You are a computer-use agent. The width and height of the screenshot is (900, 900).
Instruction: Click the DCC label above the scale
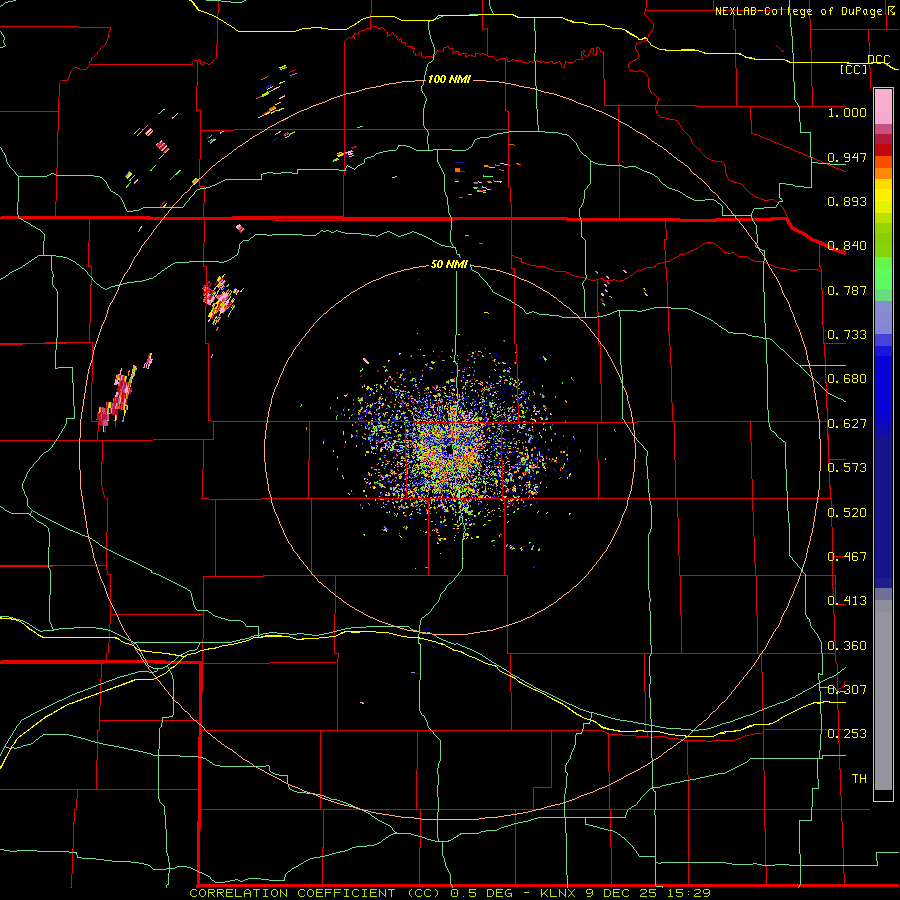(878, 59)
